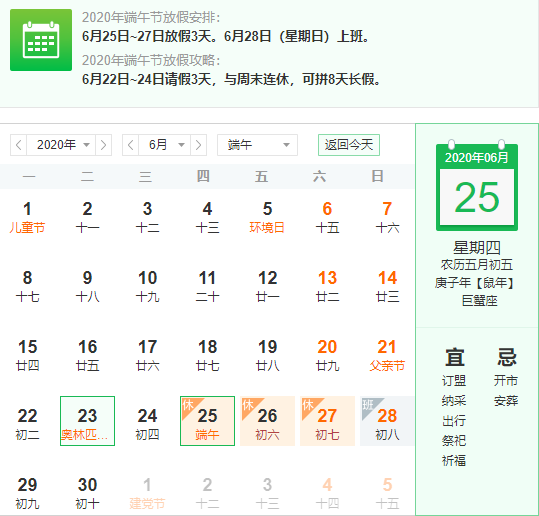Viewport: 539px width, 516px height.
Task: Select June 30 初十 date
Action: pyautogui.click(x=87, y=493)
